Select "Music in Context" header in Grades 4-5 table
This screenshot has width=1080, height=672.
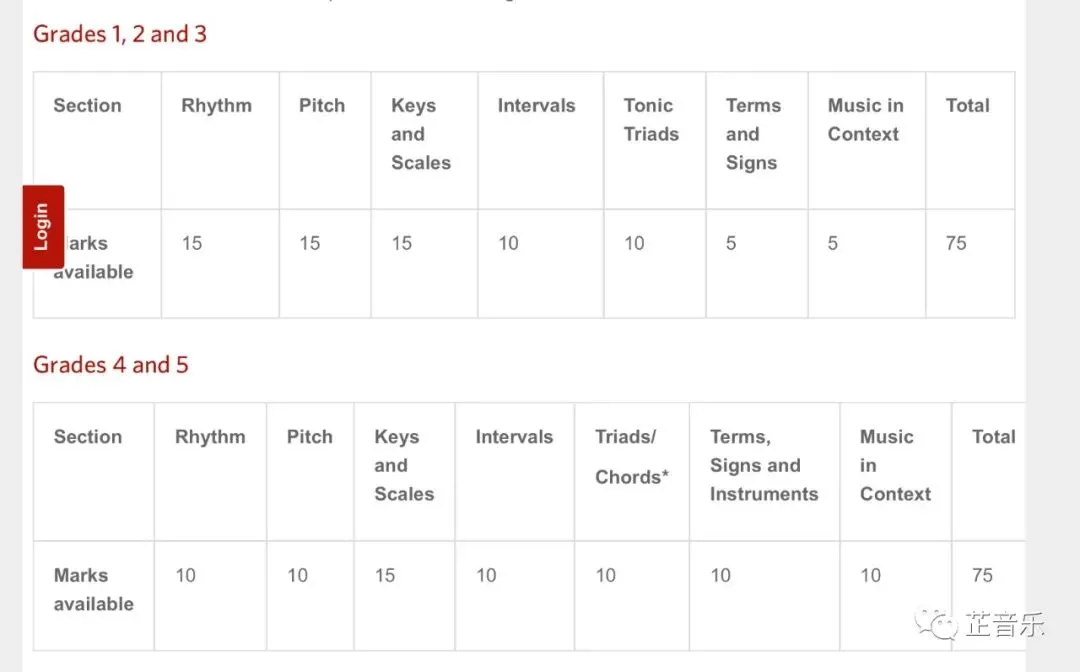(894, 465)
